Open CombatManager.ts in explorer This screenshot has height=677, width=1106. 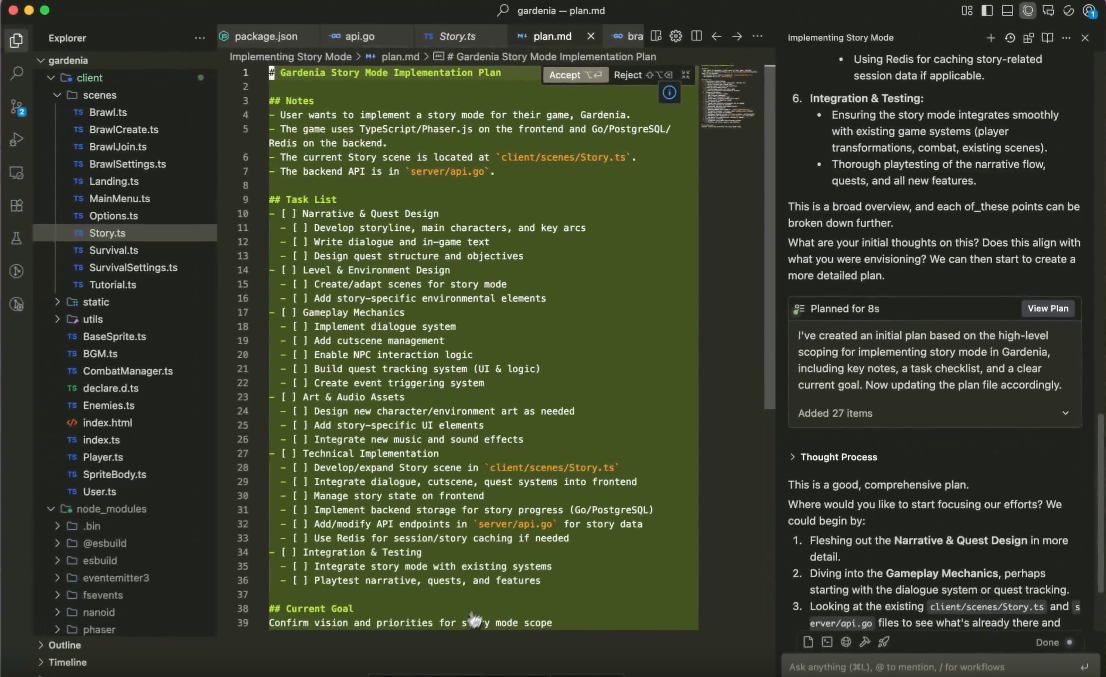(128, 371)
